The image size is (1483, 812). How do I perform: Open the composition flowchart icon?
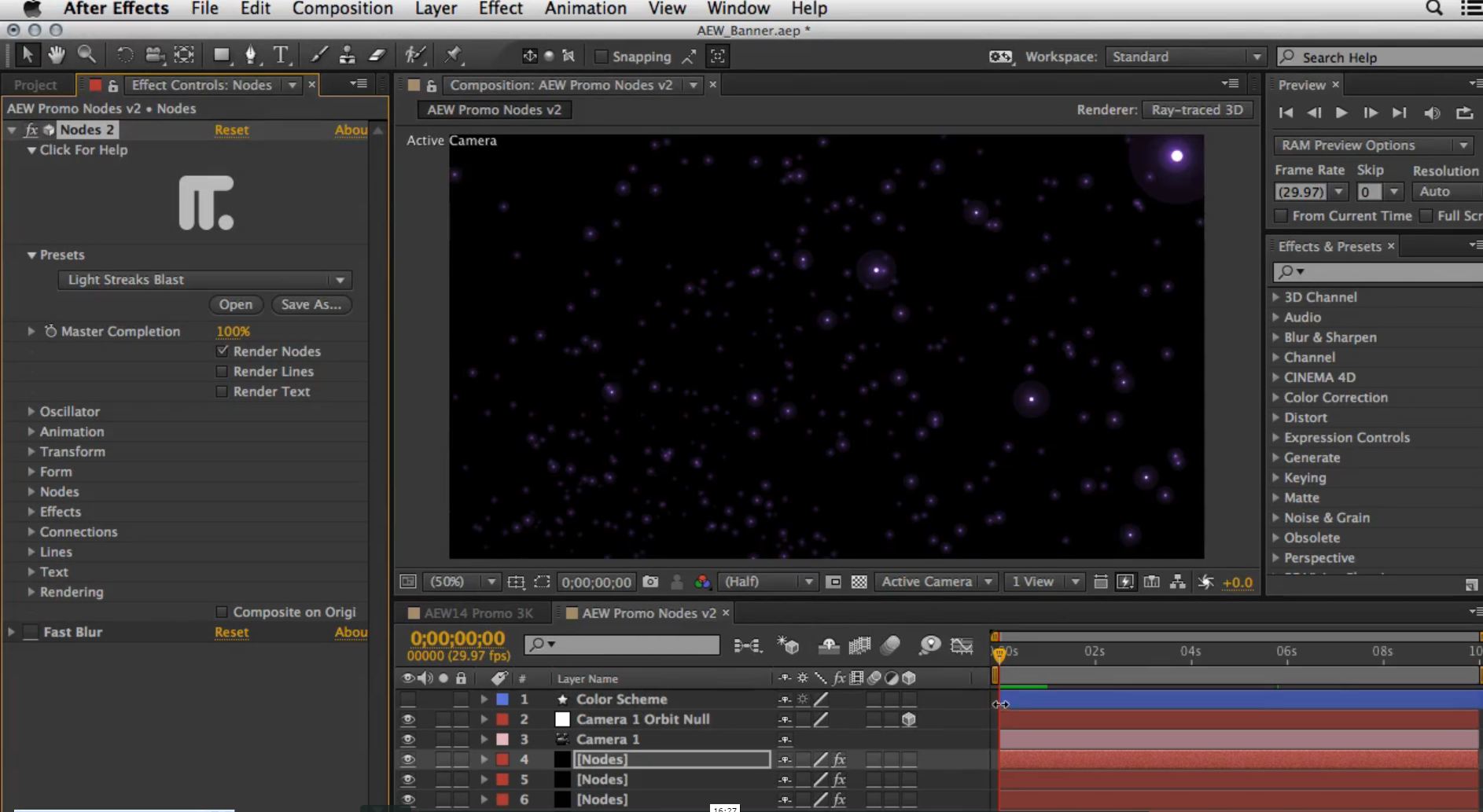coord(1177,582)
